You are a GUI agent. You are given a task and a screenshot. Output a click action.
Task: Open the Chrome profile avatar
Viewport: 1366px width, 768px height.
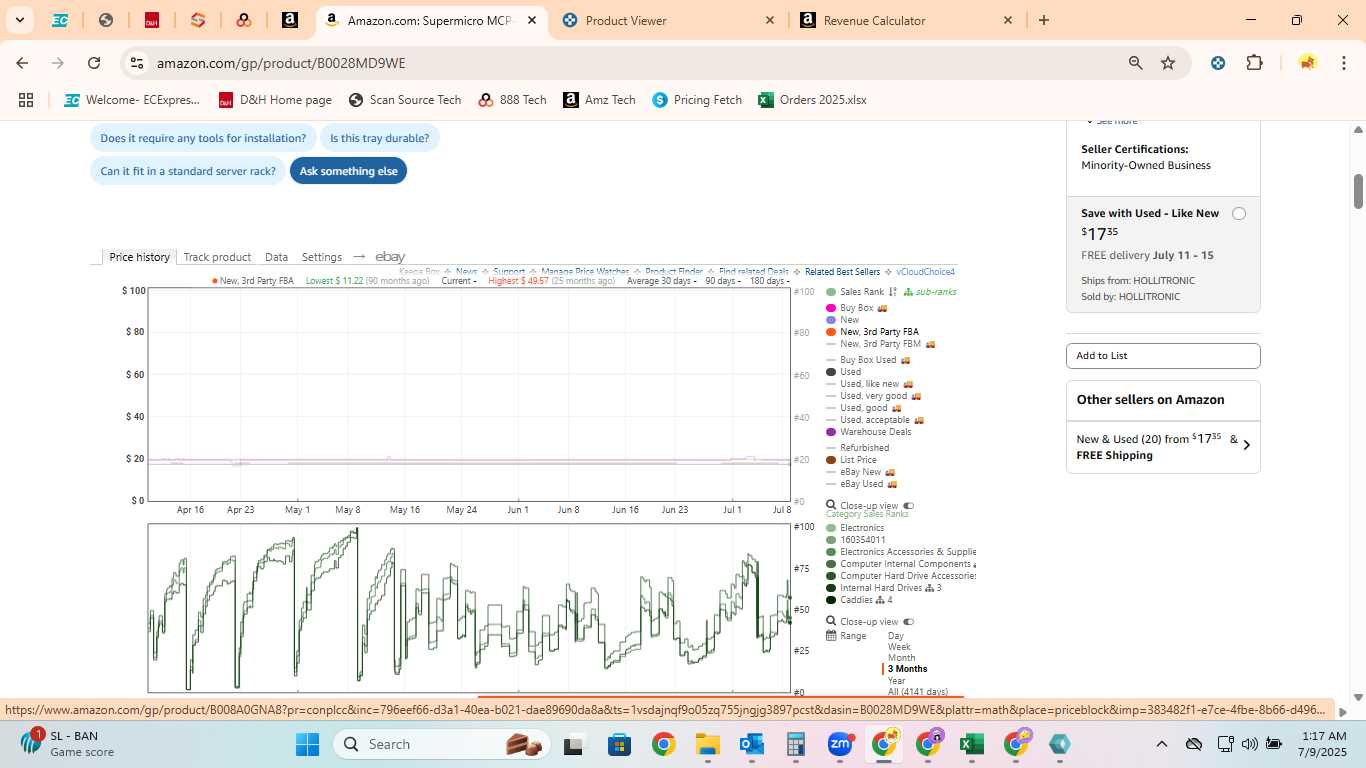pyautogui.click(x=1307, y=63)
